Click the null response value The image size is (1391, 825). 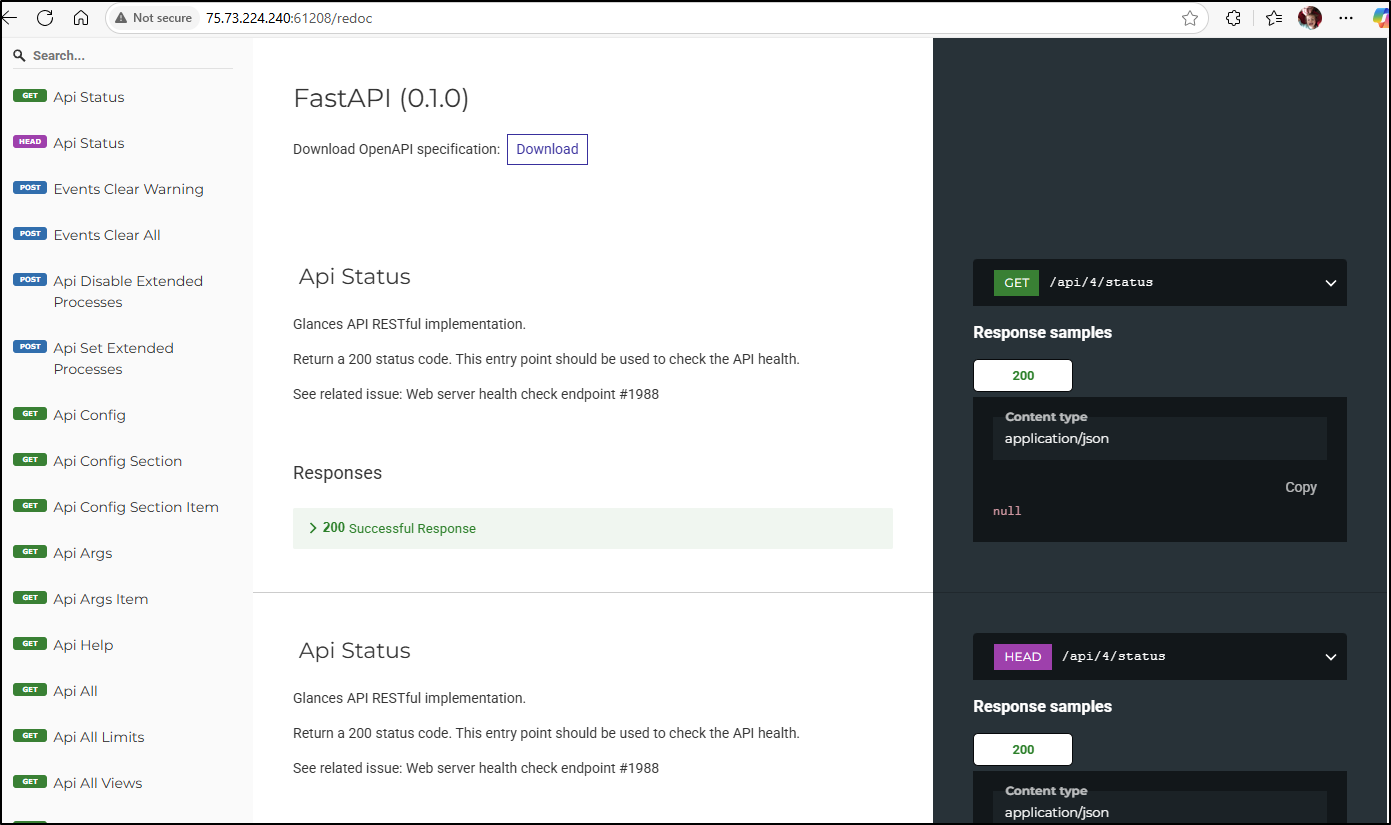(1007, 511)
